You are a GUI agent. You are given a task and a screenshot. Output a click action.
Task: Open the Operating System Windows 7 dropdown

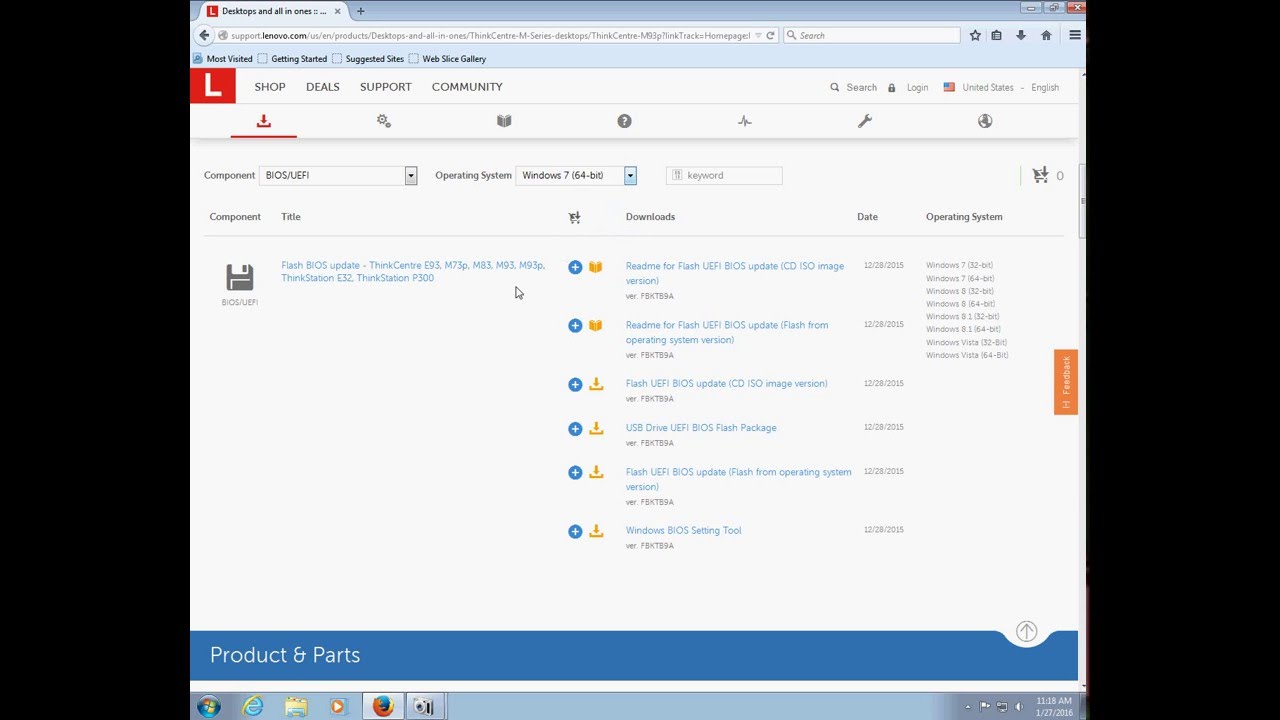tap(577, 175)
